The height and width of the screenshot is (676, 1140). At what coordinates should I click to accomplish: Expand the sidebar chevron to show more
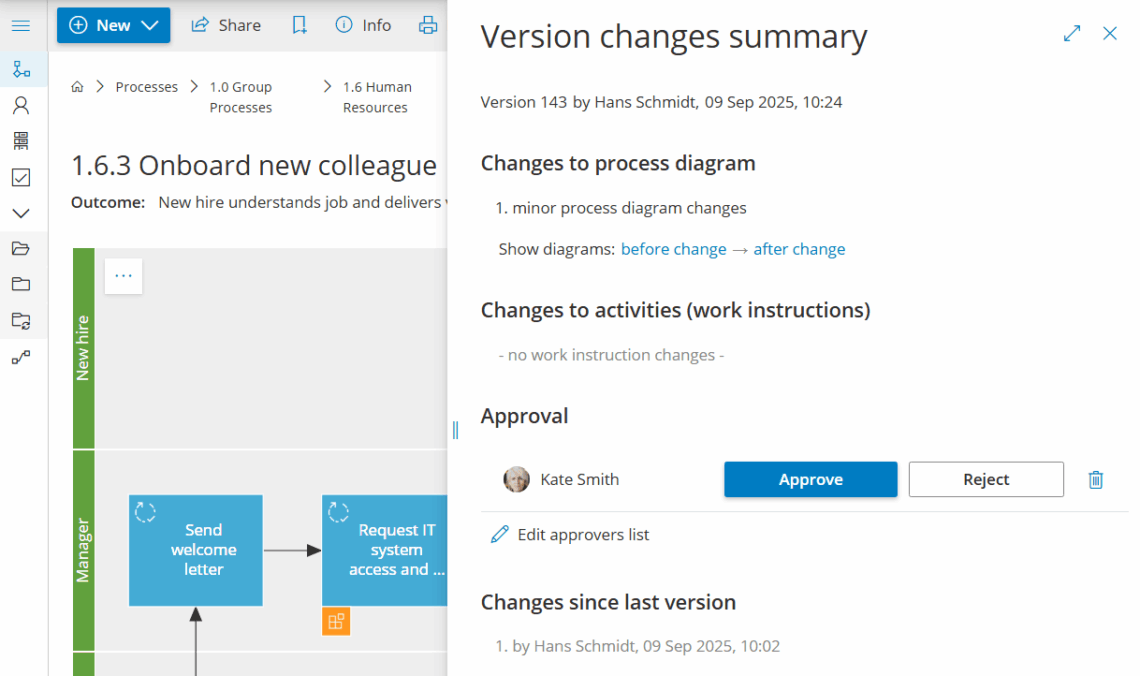click(x=21, y=213)
